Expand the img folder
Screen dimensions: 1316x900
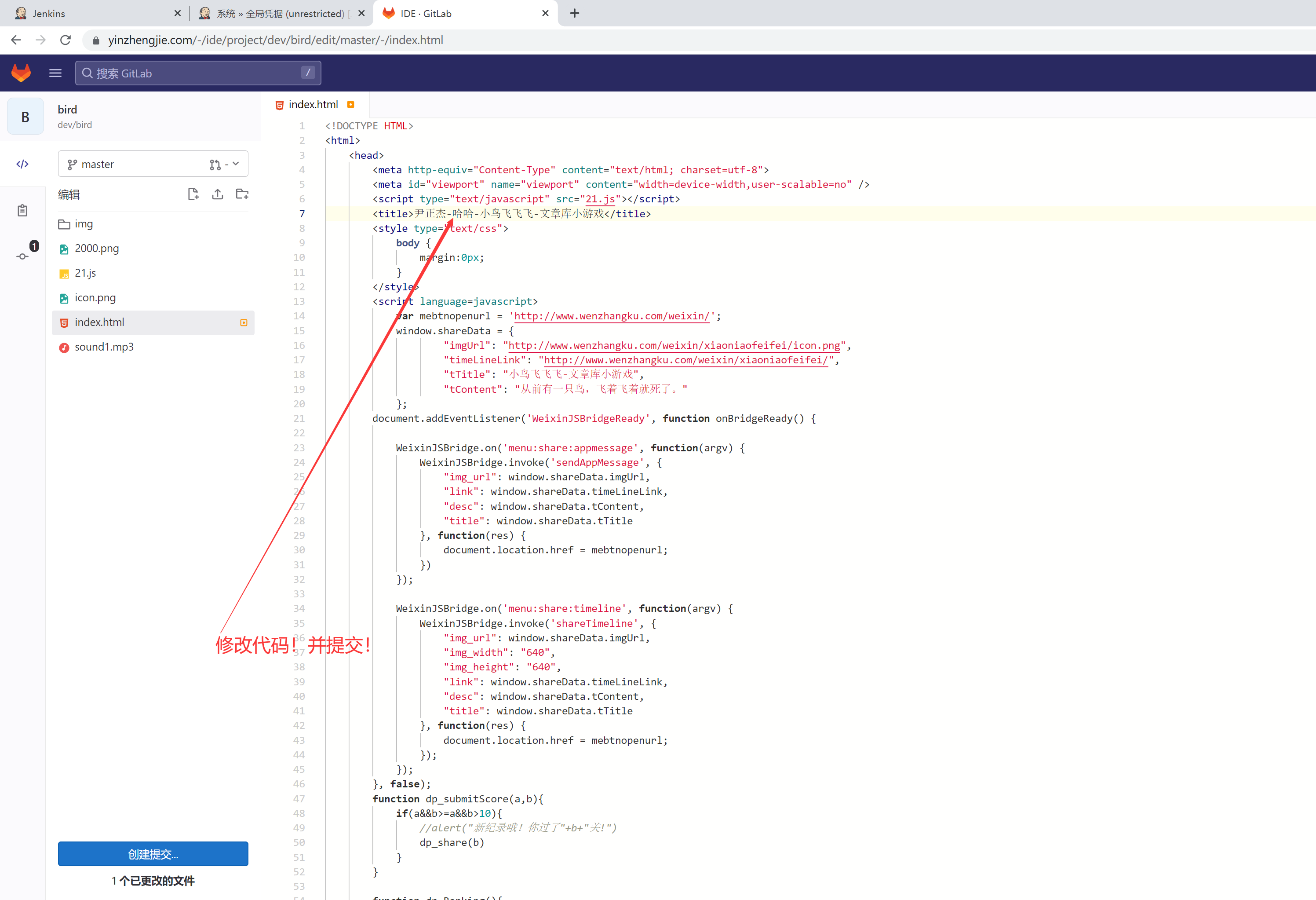click(x=84, y=224)
